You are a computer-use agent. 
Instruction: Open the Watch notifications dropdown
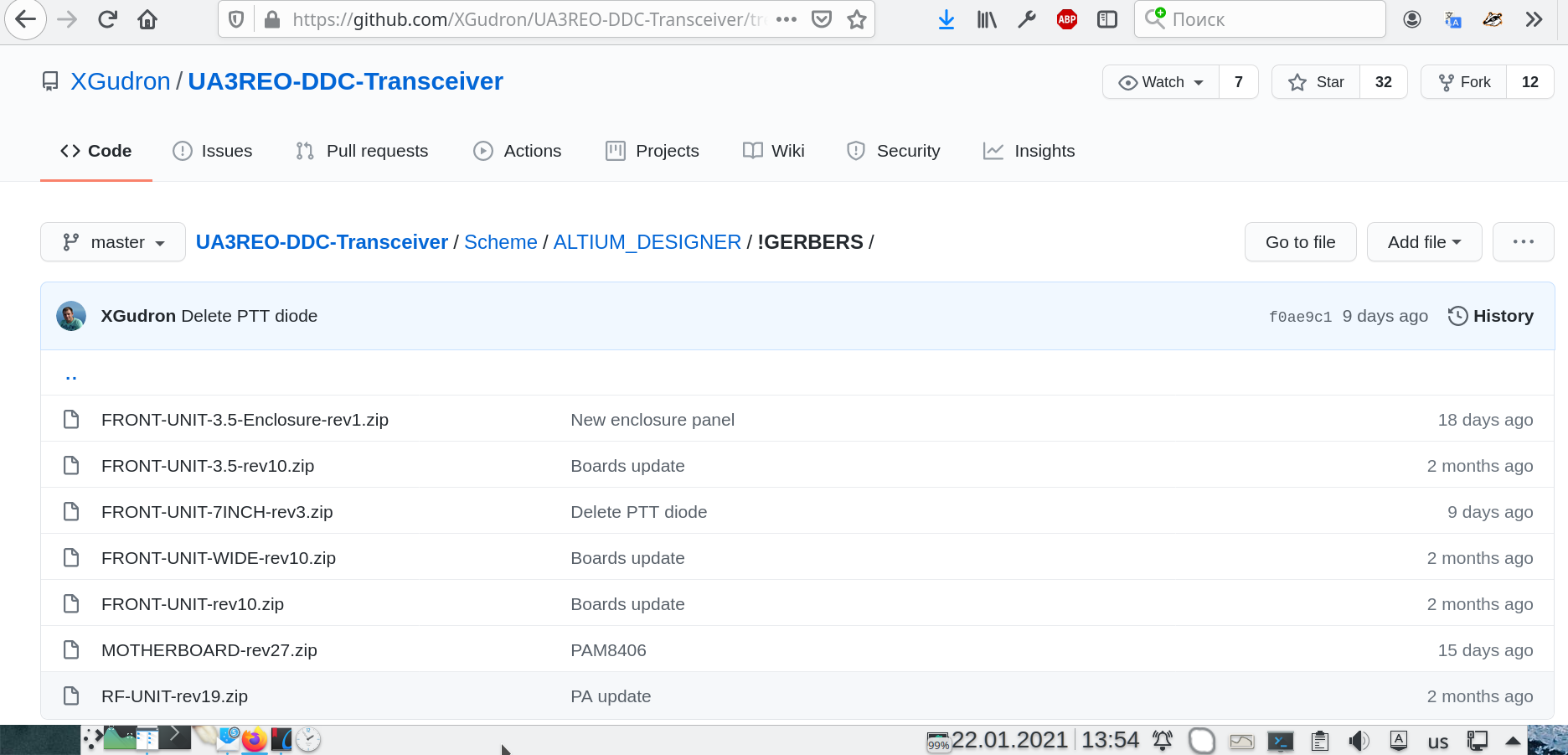[x=1161, y=82]
